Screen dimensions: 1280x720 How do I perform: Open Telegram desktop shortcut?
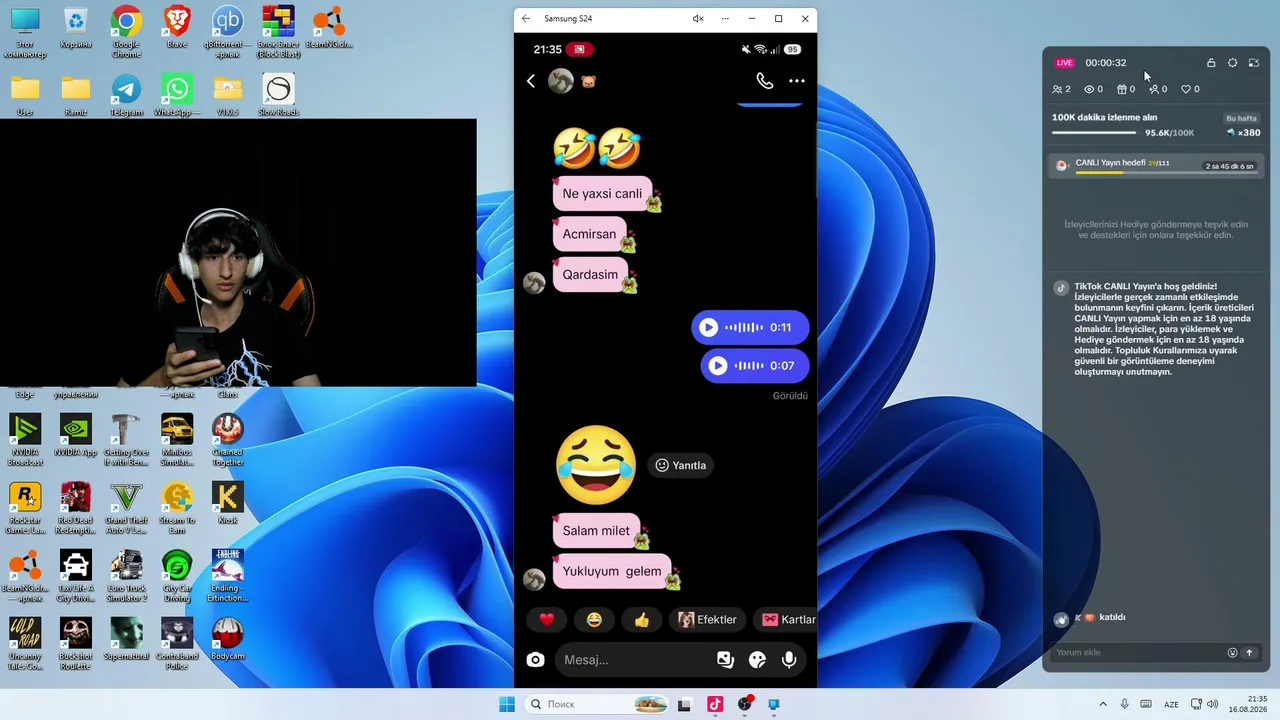(x=126, y=96)
